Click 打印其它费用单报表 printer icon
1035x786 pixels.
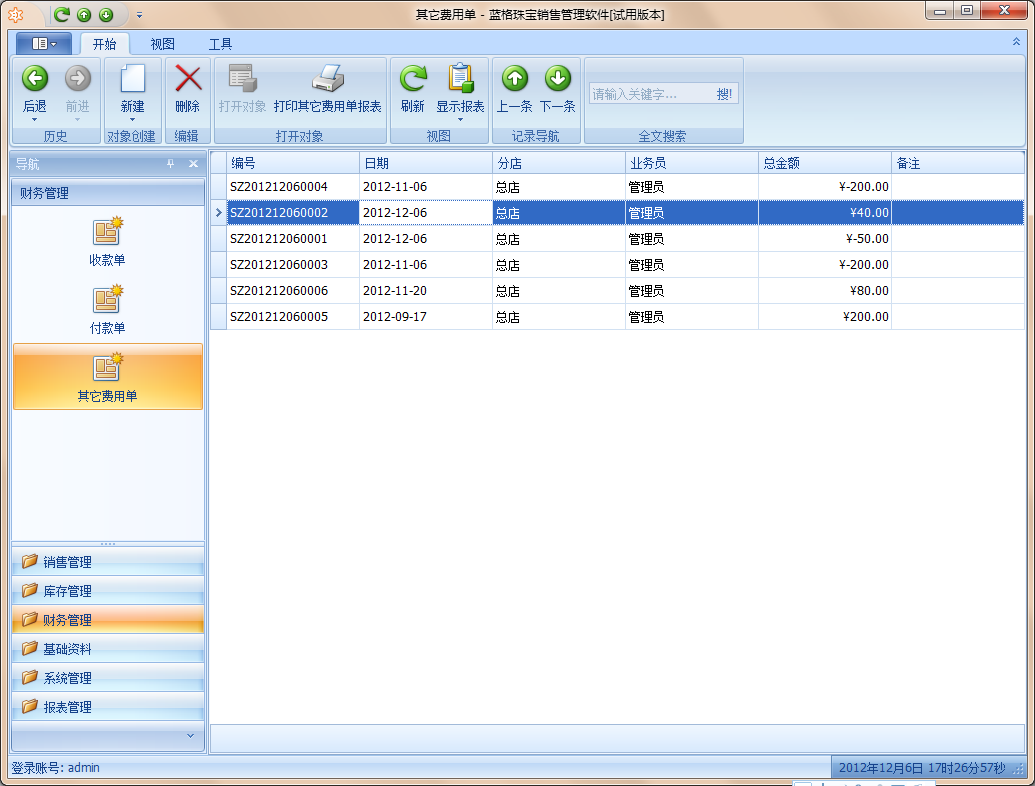pos(328,79)
